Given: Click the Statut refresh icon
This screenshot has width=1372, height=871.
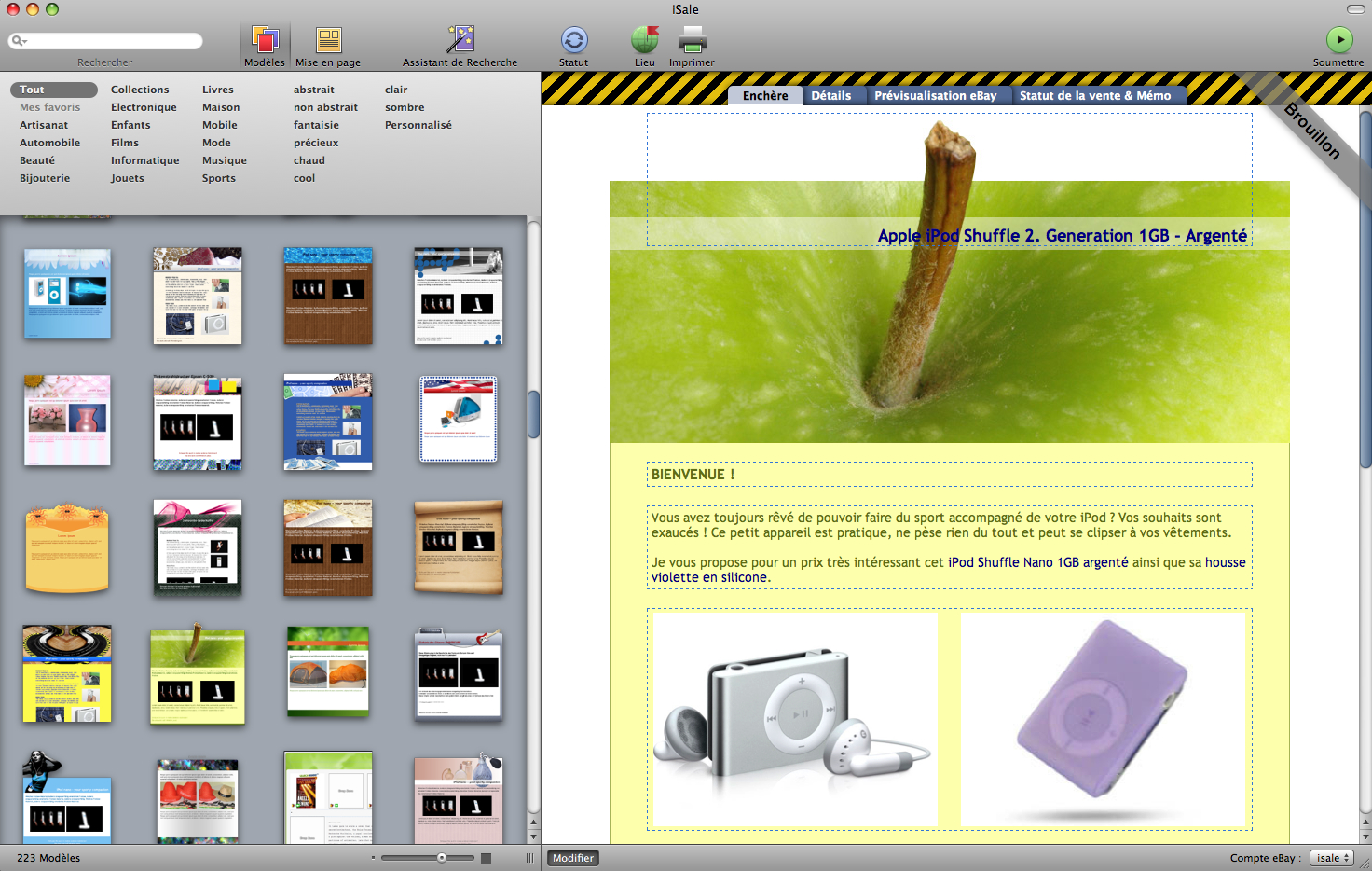Looking at the screenshot, I should (574, 40).
